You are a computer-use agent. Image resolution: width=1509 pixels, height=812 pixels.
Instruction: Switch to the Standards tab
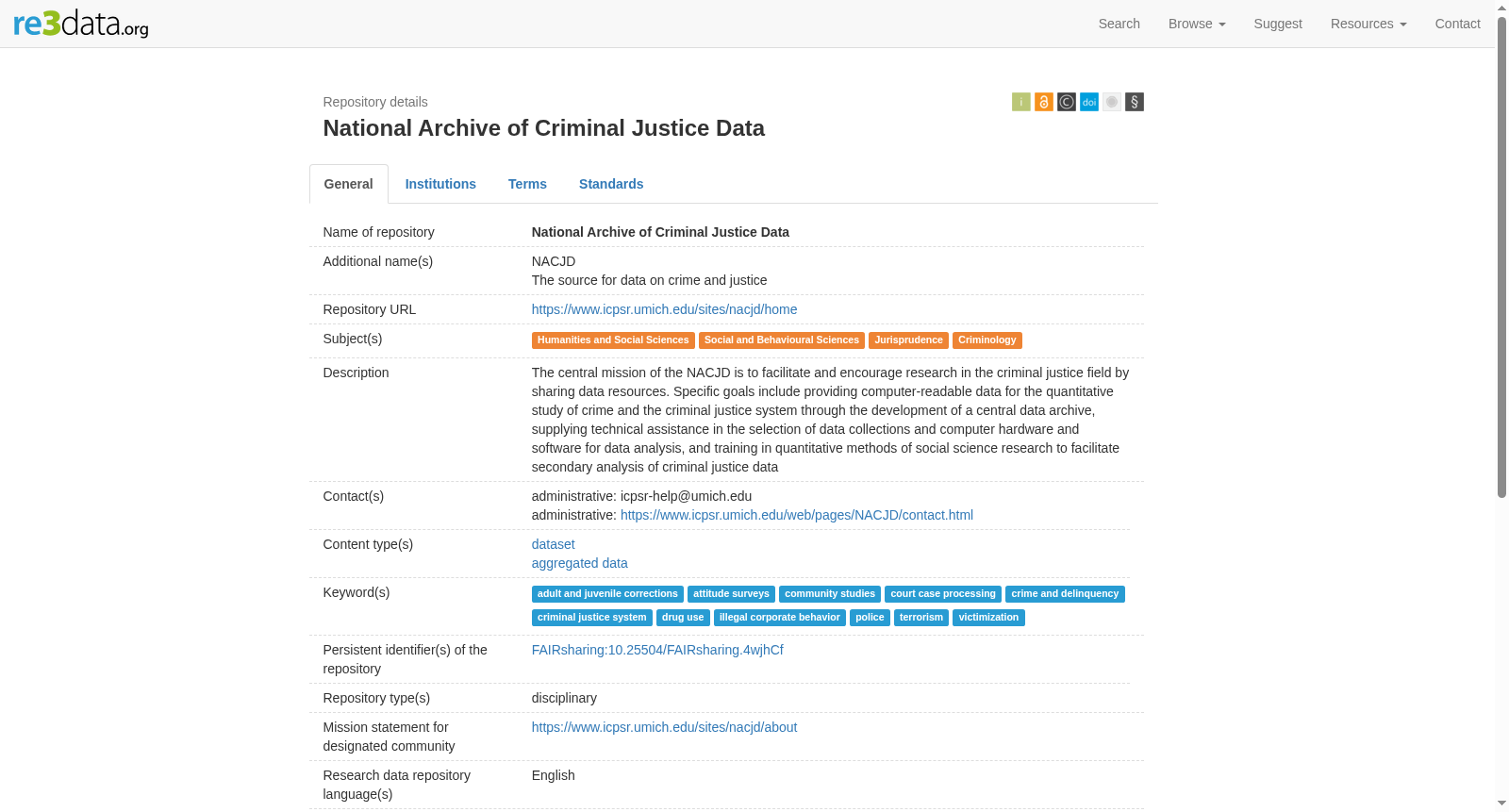coord(611,184)
